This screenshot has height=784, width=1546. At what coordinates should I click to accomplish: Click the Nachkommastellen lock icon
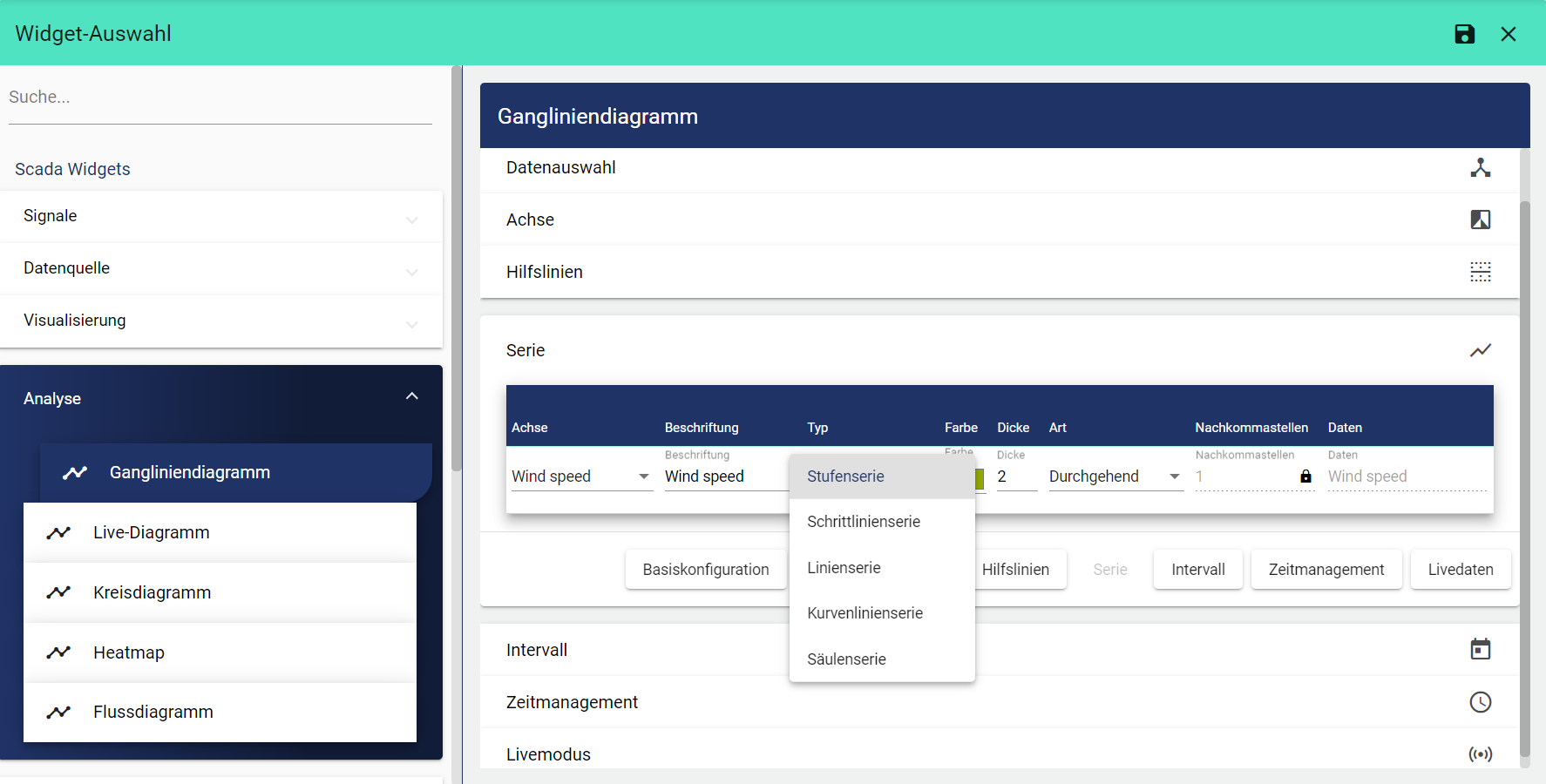(x=1305, y=476)
